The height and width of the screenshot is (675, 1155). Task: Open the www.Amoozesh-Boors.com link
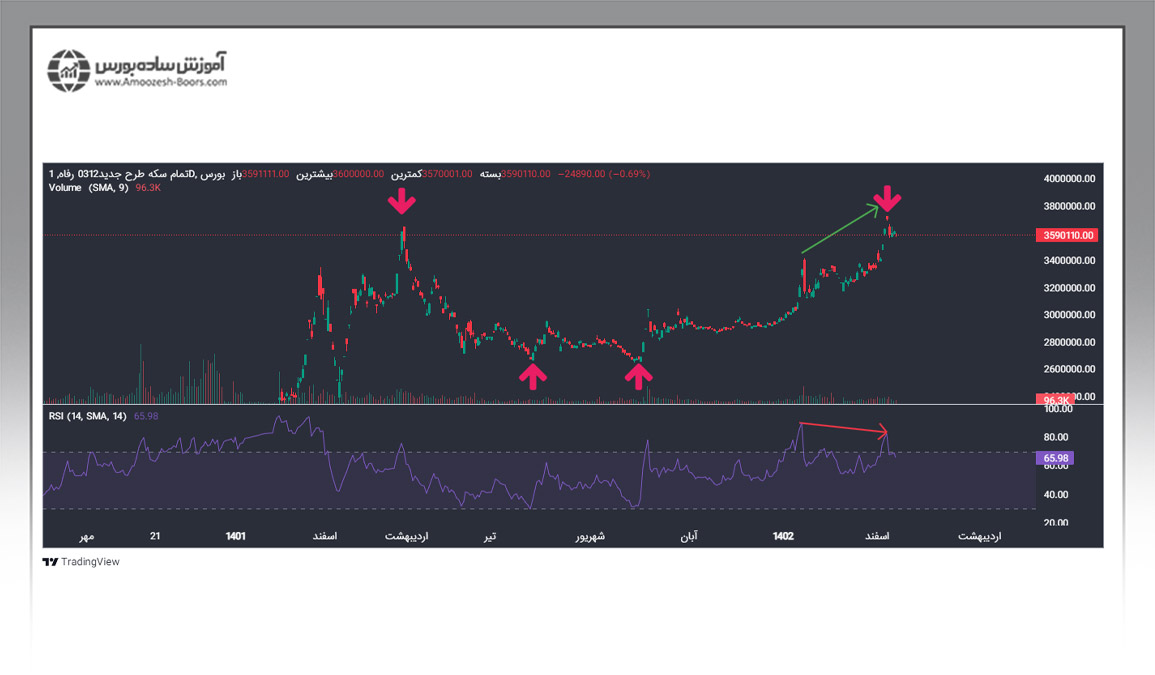[x=161, y=83]
